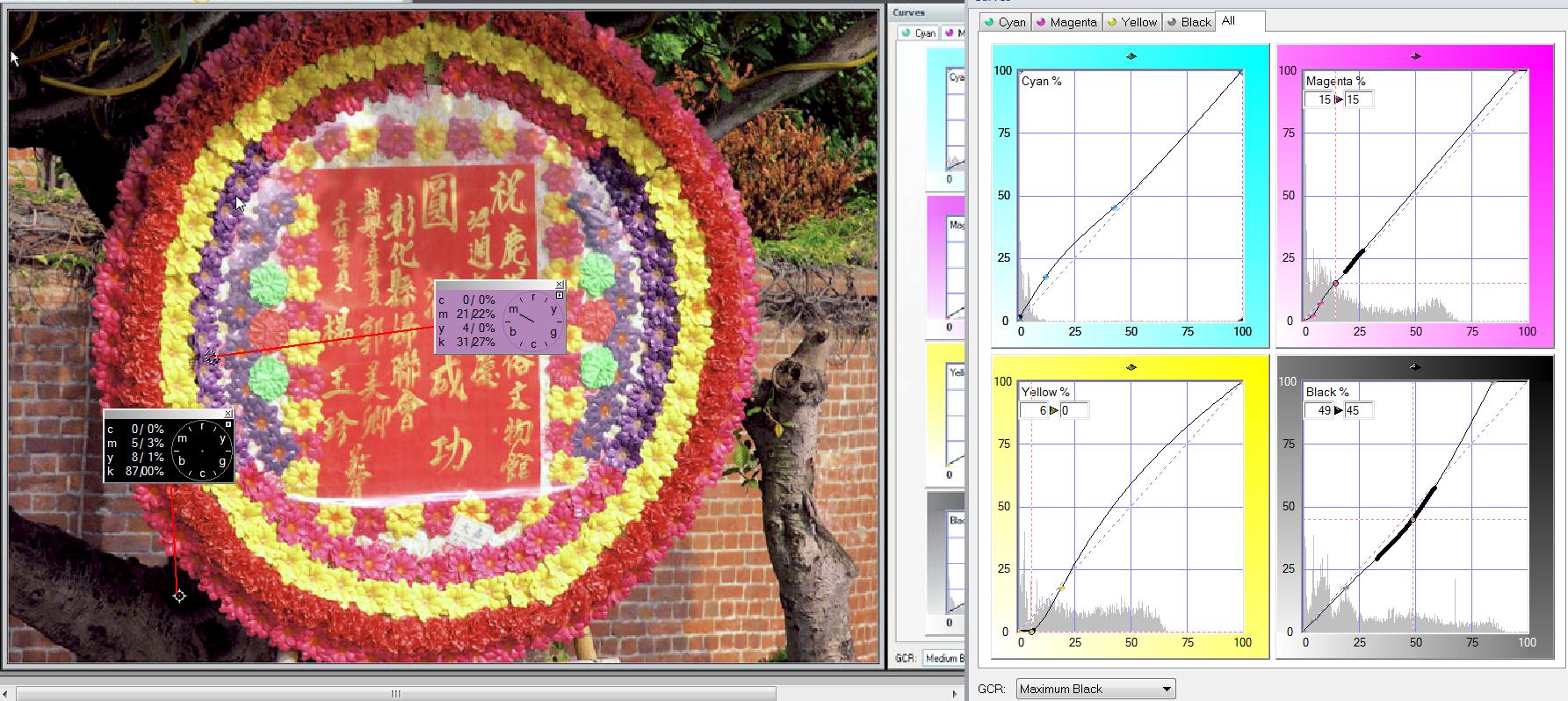Switch to the Cyan tab in front Curves window
This screenshot has height=701, width=1568.
coord(1005,22)
